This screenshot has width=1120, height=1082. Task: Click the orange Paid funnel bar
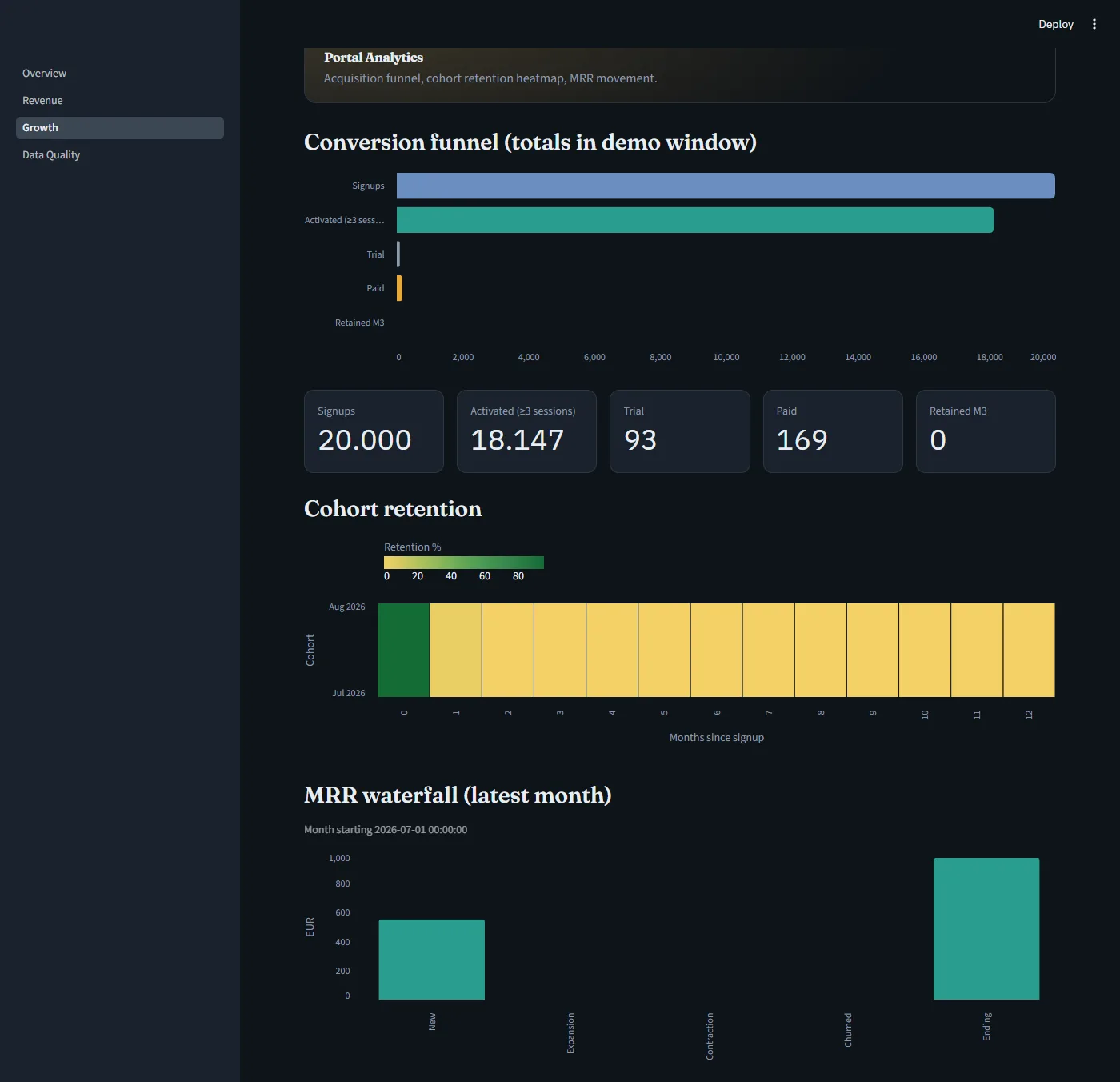399,288
